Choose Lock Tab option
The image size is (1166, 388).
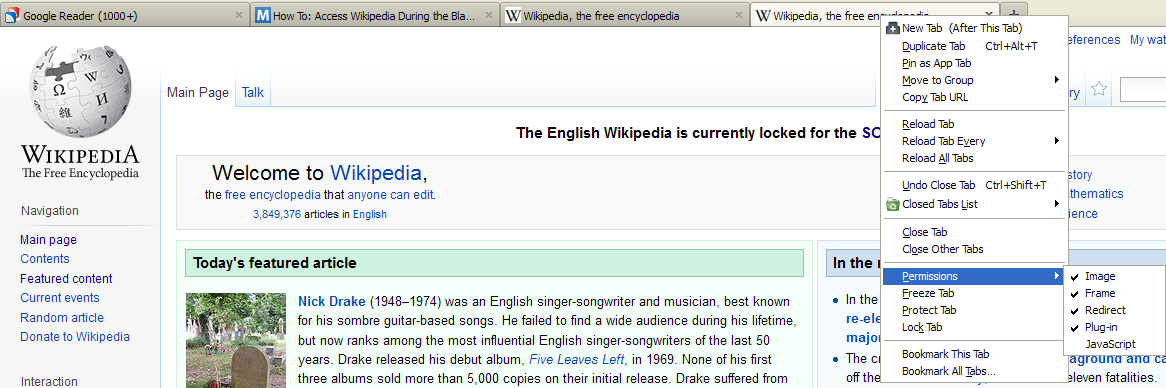point(974,327)
